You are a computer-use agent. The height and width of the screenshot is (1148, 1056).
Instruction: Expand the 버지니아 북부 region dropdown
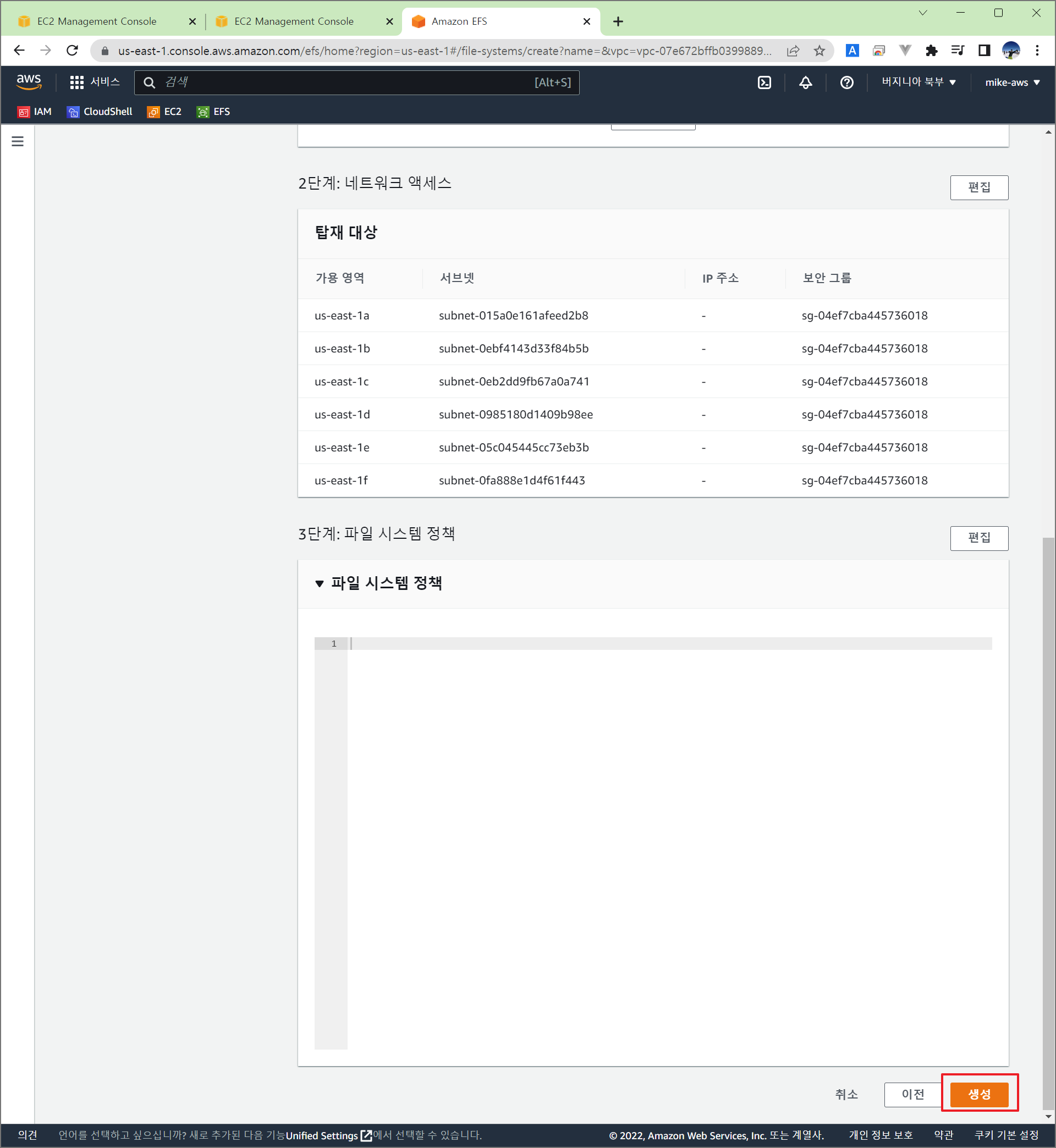(x=919, y=82)
